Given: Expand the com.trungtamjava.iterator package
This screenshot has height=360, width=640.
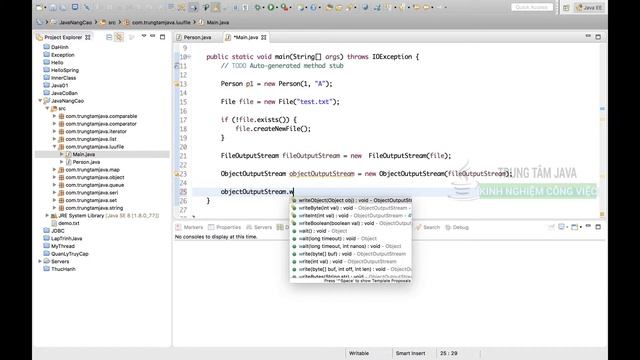Looking at the screenshot, I should [54, 131].
